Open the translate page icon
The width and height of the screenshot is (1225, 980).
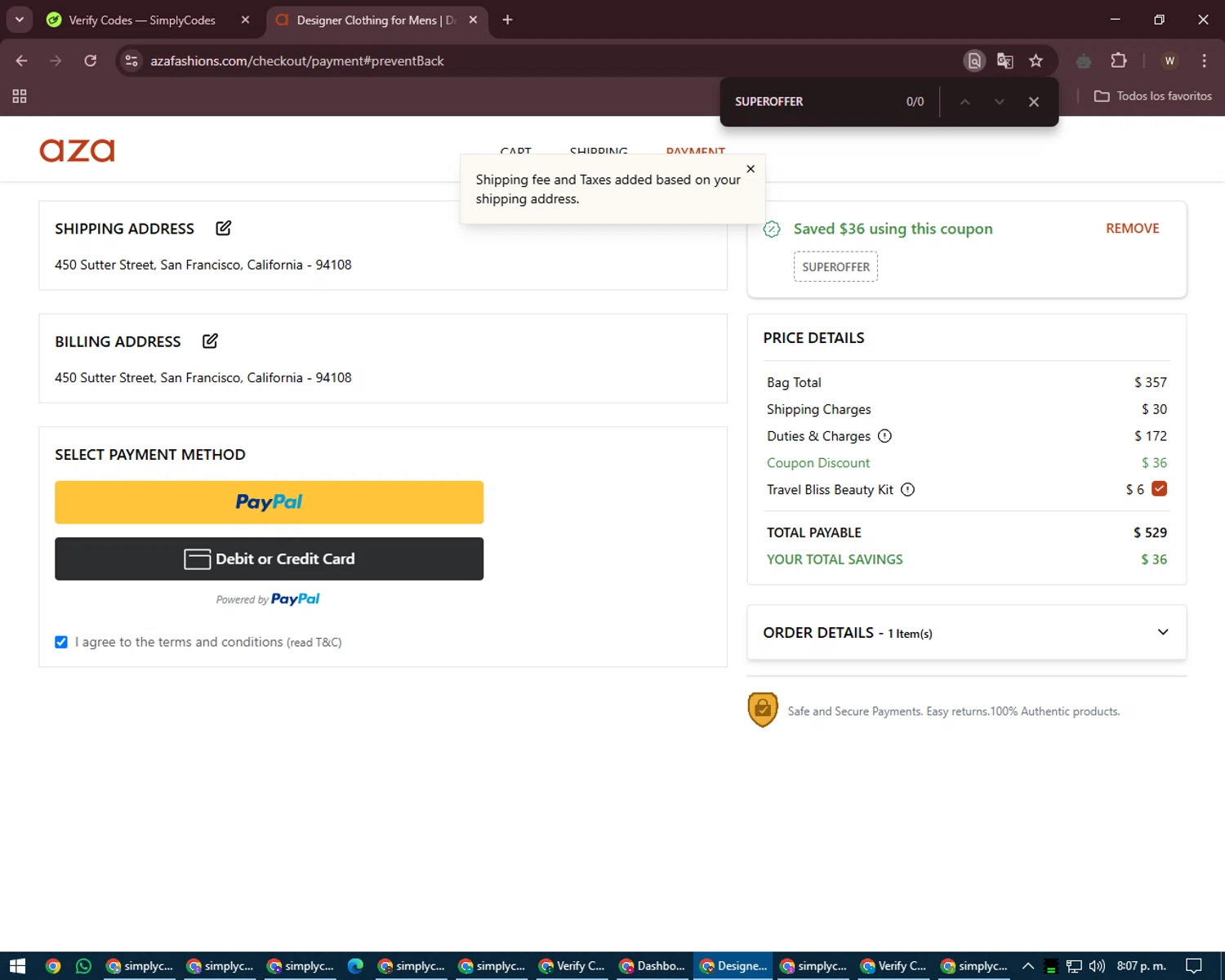tap(1005, 61)
